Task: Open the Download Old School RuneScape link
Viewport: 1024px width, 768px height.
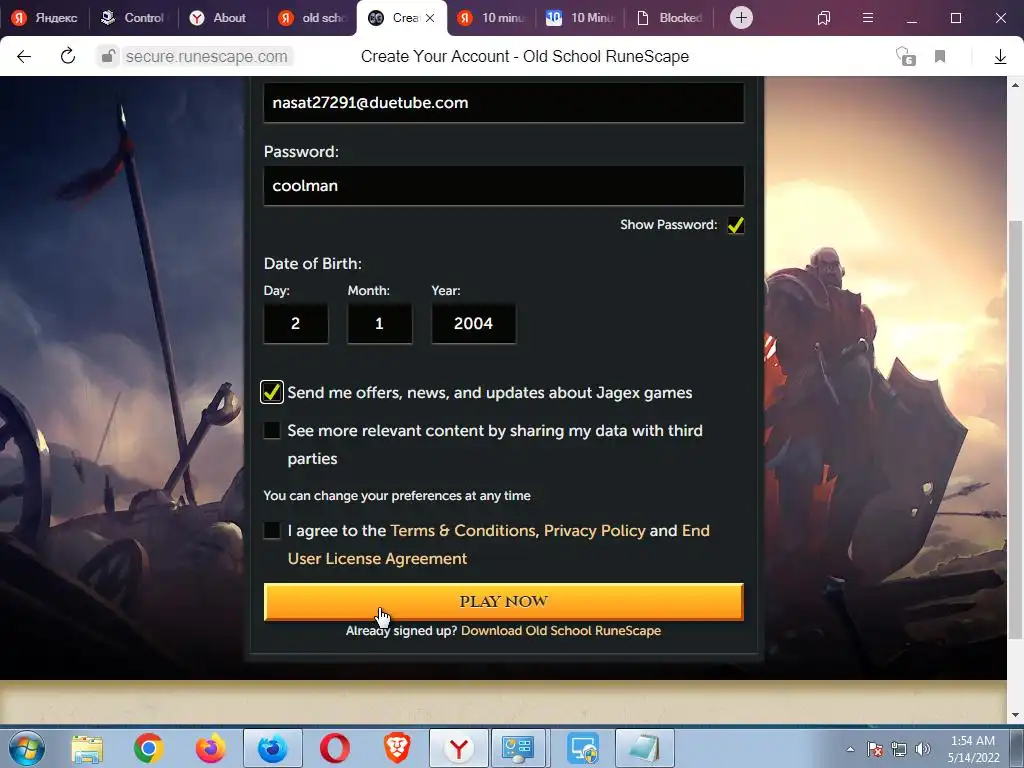Action: (x=561, y=631)
